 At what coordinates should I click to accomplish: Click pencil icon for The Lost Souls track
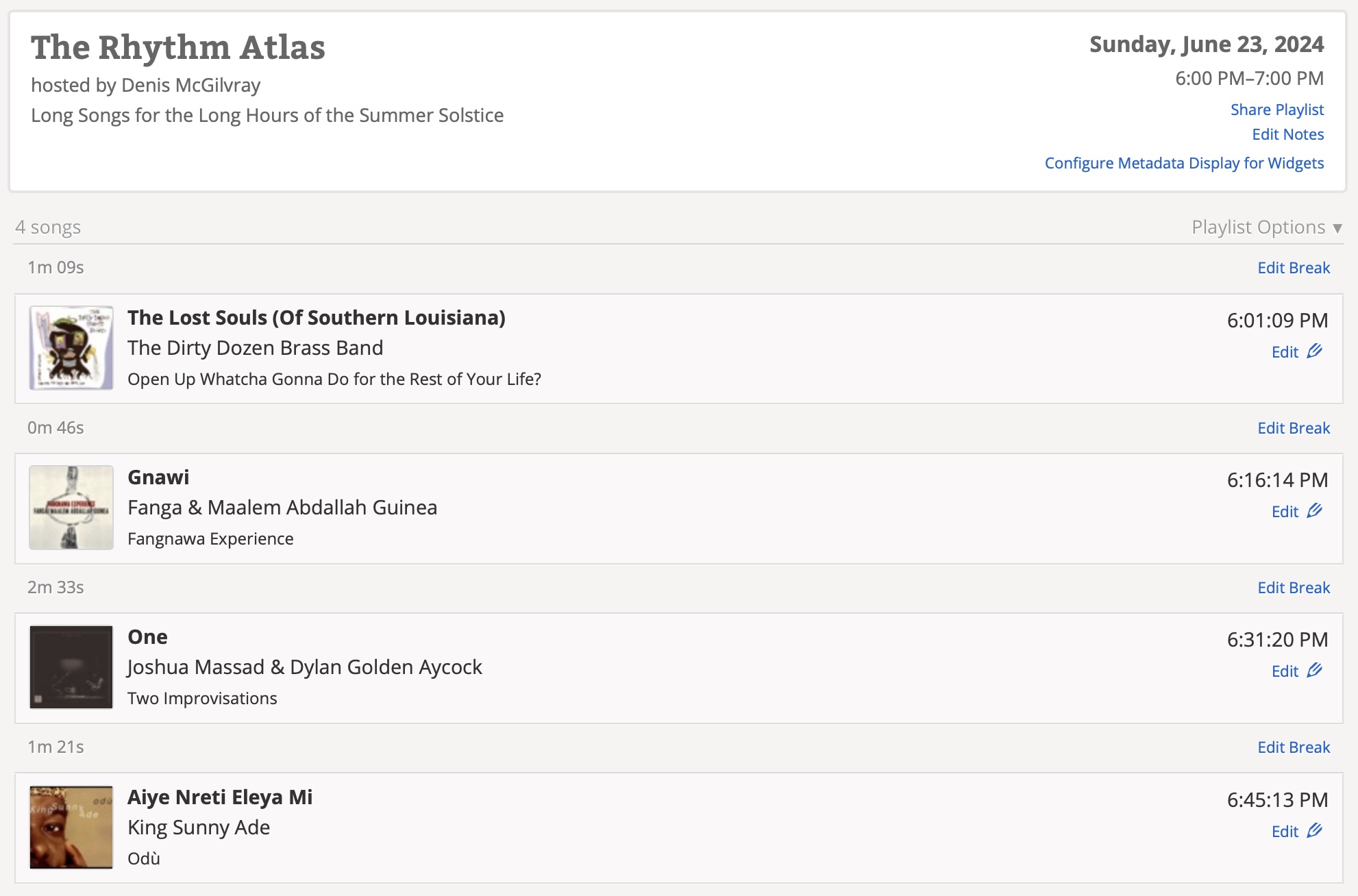(1314, 351)
